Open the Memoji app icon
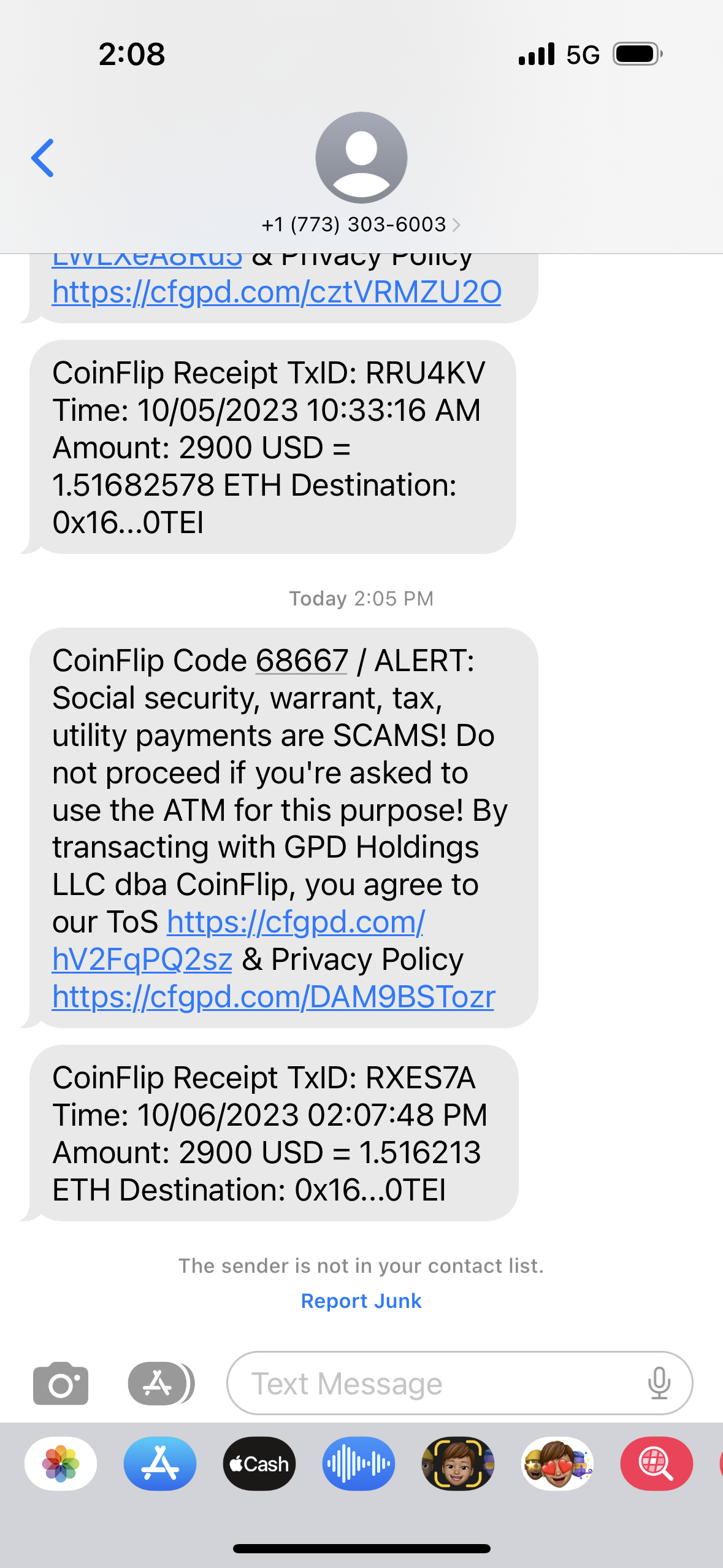 click(458, 1464)
